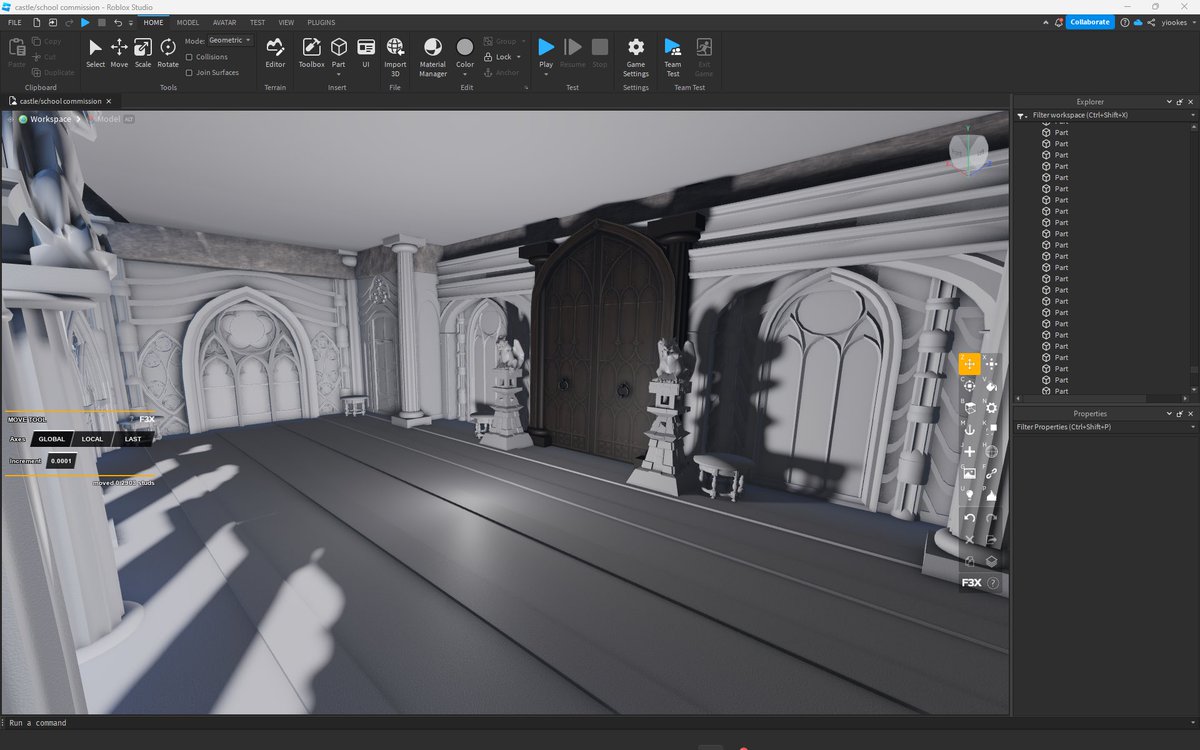Open the Toolbox panel
This screenshot has width=1200, height=750.
[311, 54]
